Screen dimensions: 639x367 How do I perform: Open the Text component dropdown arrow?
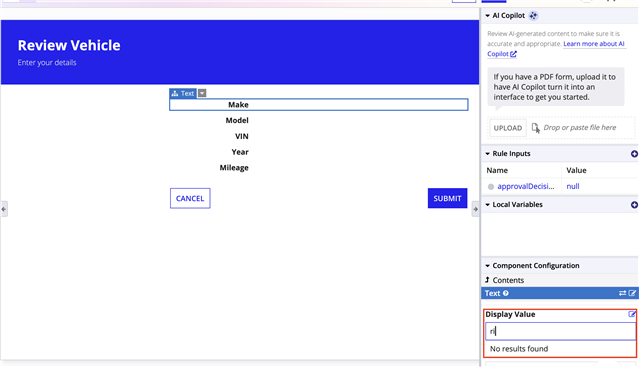click(x=202, y=93)
